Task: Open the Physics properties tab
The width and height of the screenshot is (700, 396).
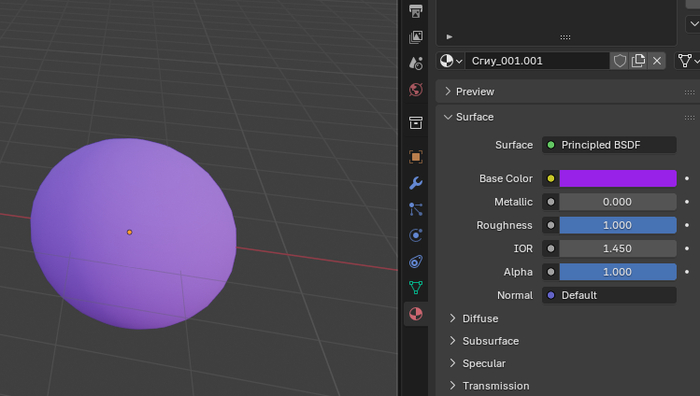Action: (x=416, y=235)
